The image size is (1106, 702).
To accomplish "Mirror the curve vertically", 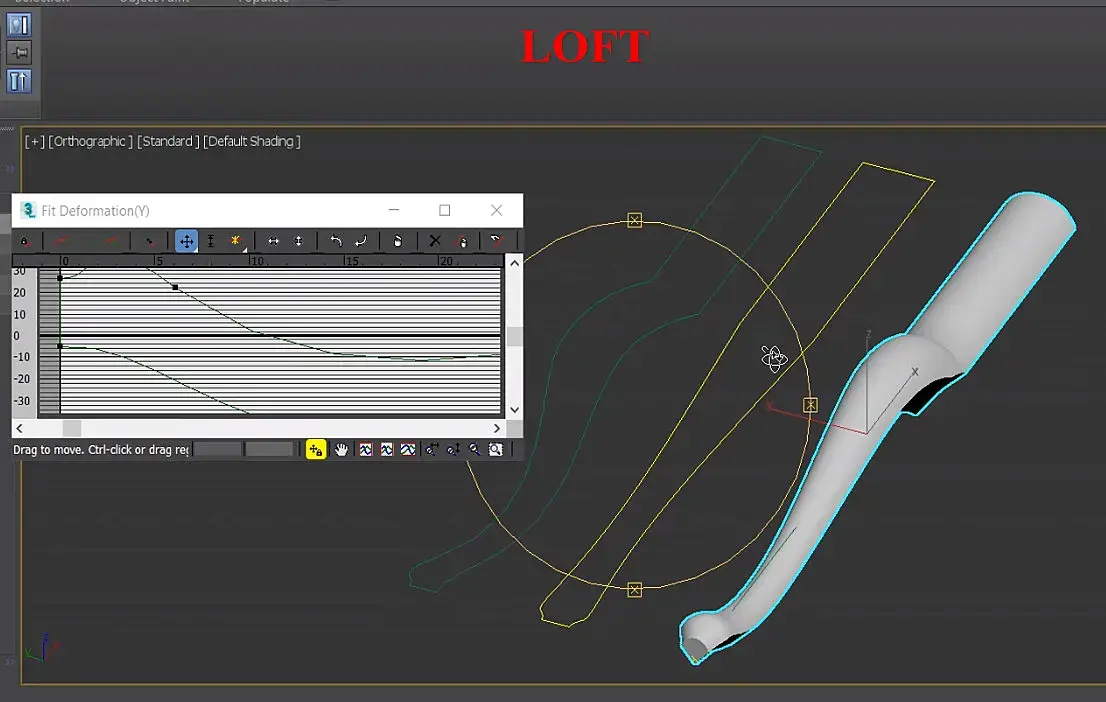I will click(298, 241).
